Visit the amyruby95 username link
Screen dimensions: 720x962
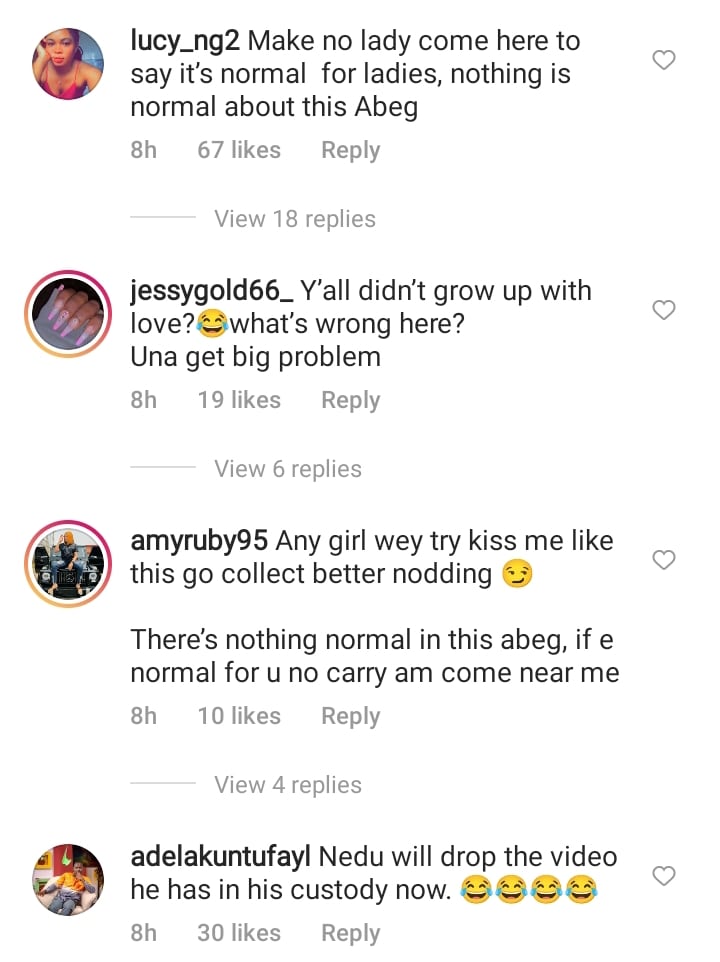(199, 541)
